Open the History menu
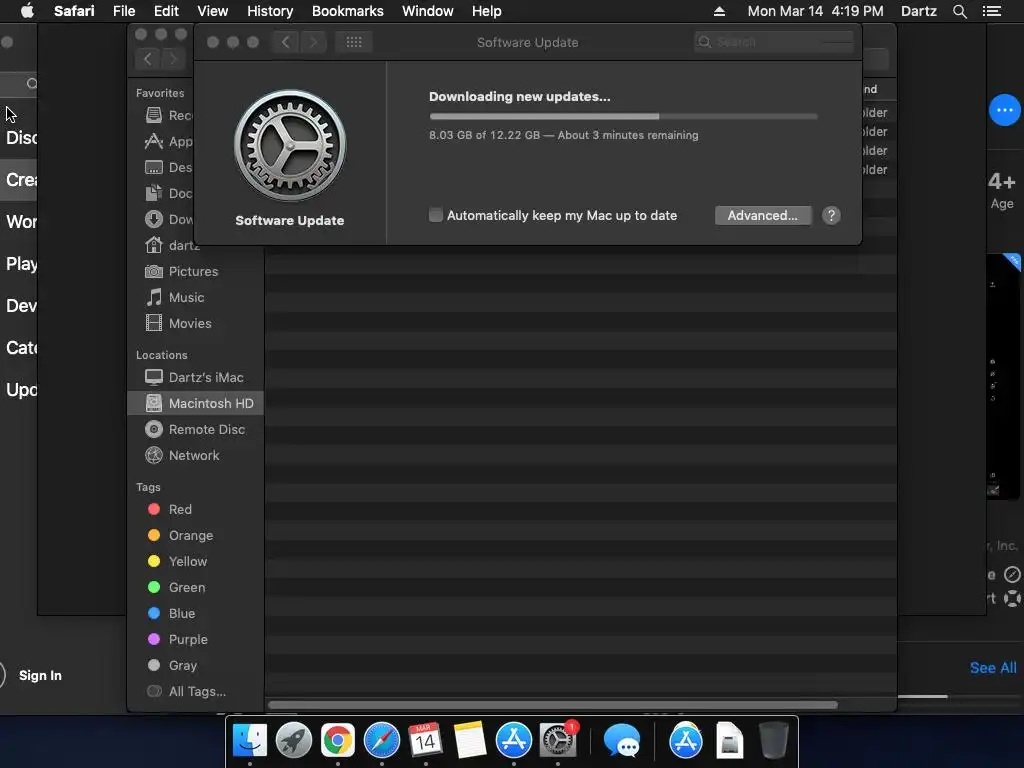This screenshot has height=768, width=1024. pos(270,11)
